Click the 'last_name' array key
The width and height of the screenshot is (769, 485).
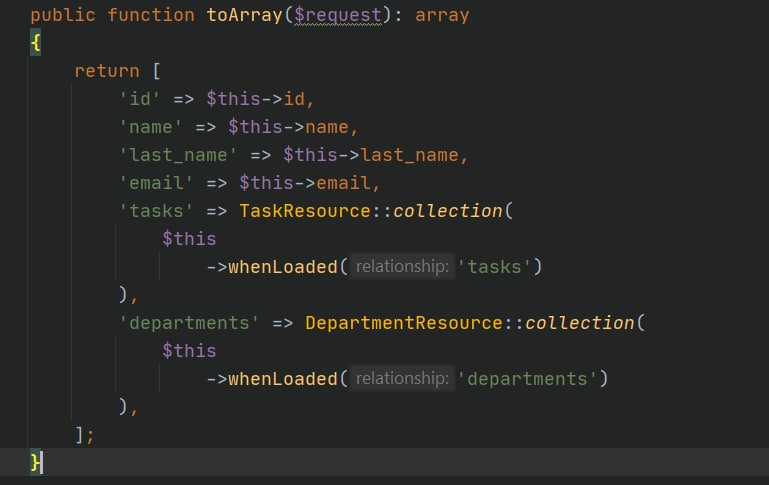(178, 155)
